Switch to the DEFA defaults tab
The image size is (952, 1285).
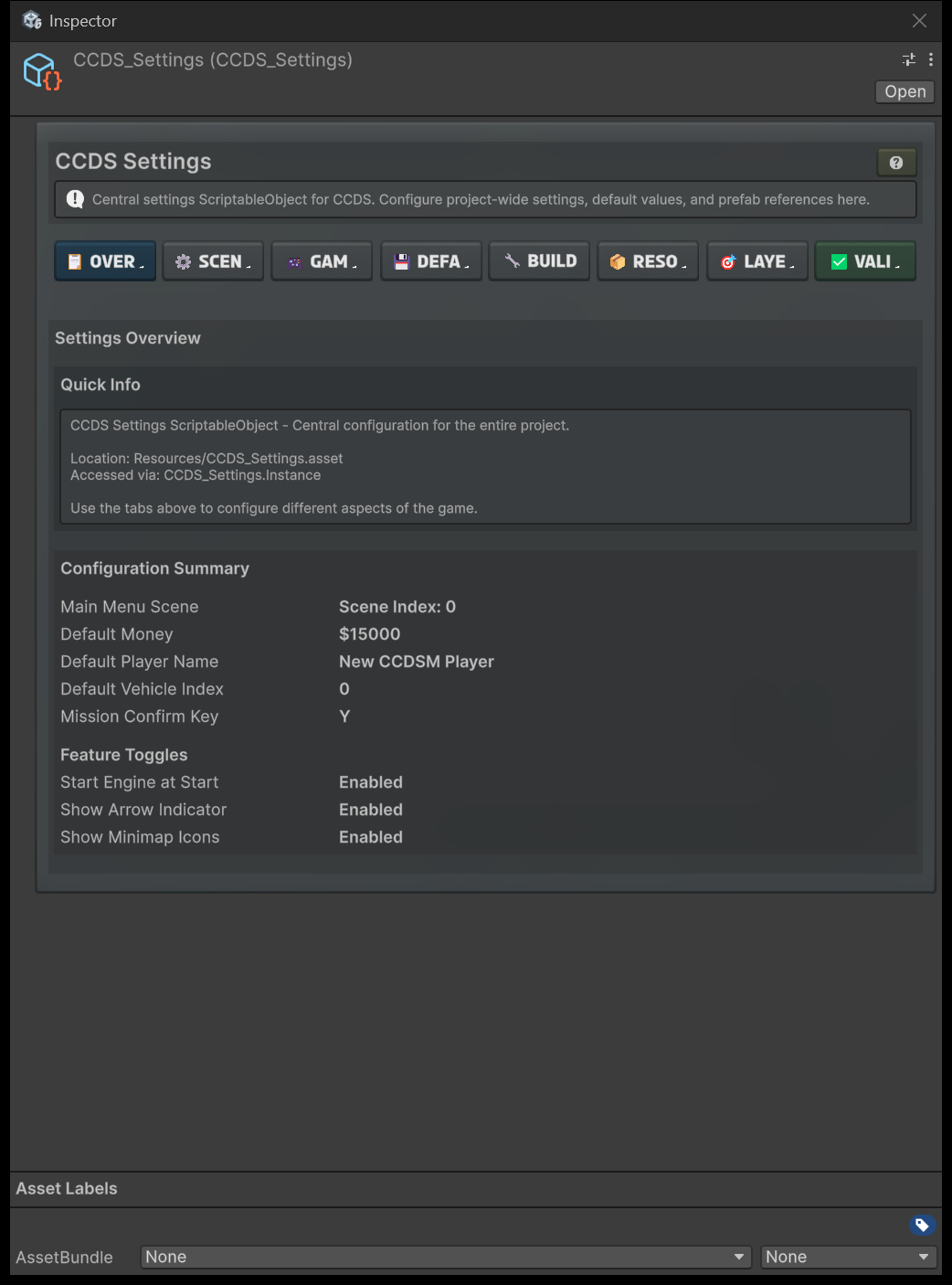pos(431,261)
